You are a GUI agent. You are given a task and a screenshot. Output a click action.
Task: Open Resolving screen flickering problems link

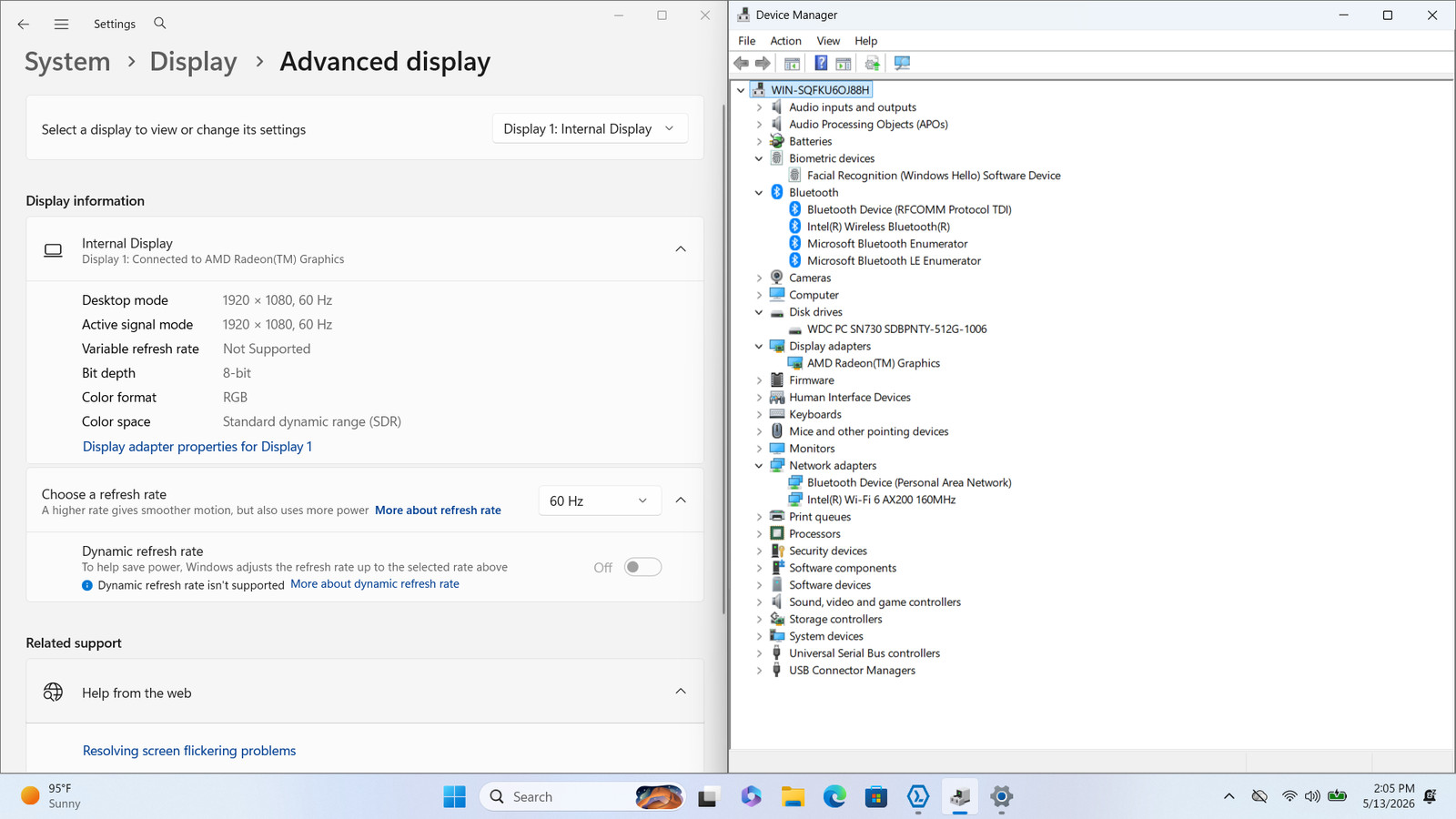pyautogui.click(x=189, y=751)
